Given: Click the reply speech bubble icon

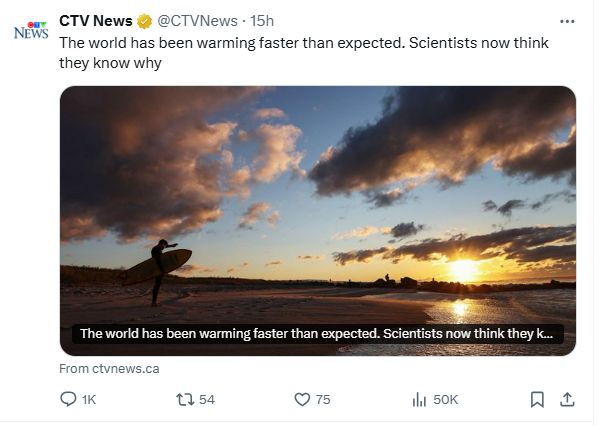Looking at the screenshot, I should (x=68, y=399).
